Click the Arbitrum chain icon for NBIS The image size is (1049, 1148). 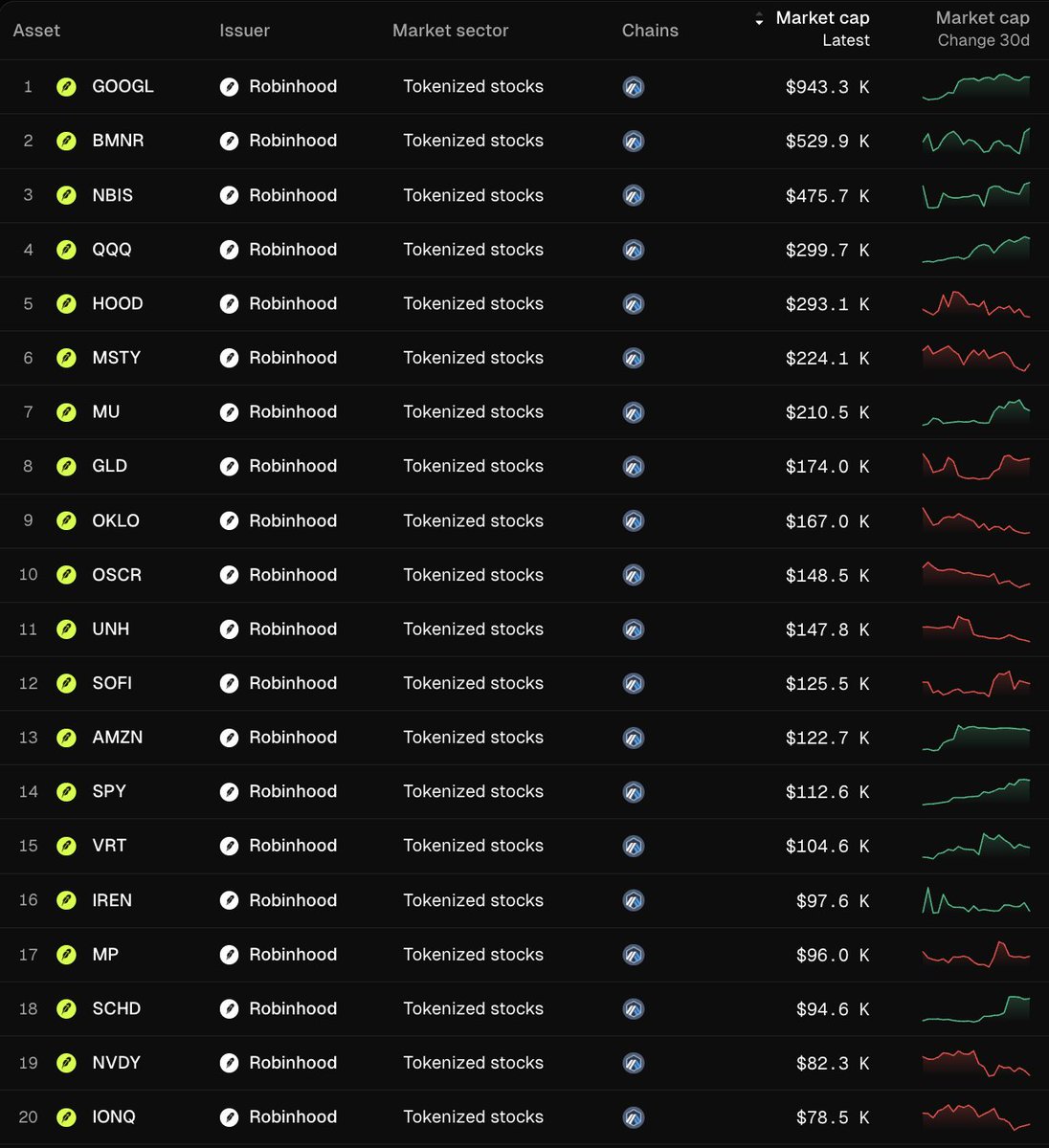(x=634, y=195)
